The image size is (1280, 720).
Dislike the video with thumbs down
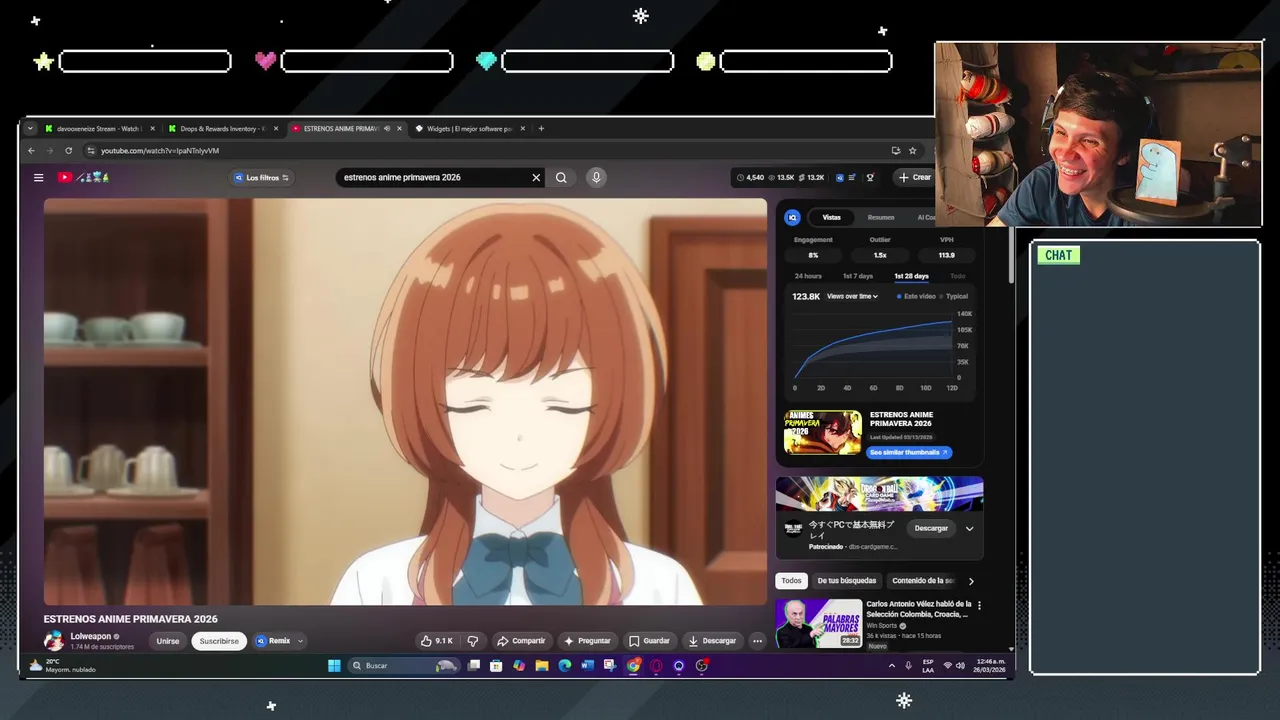(473, 641)
